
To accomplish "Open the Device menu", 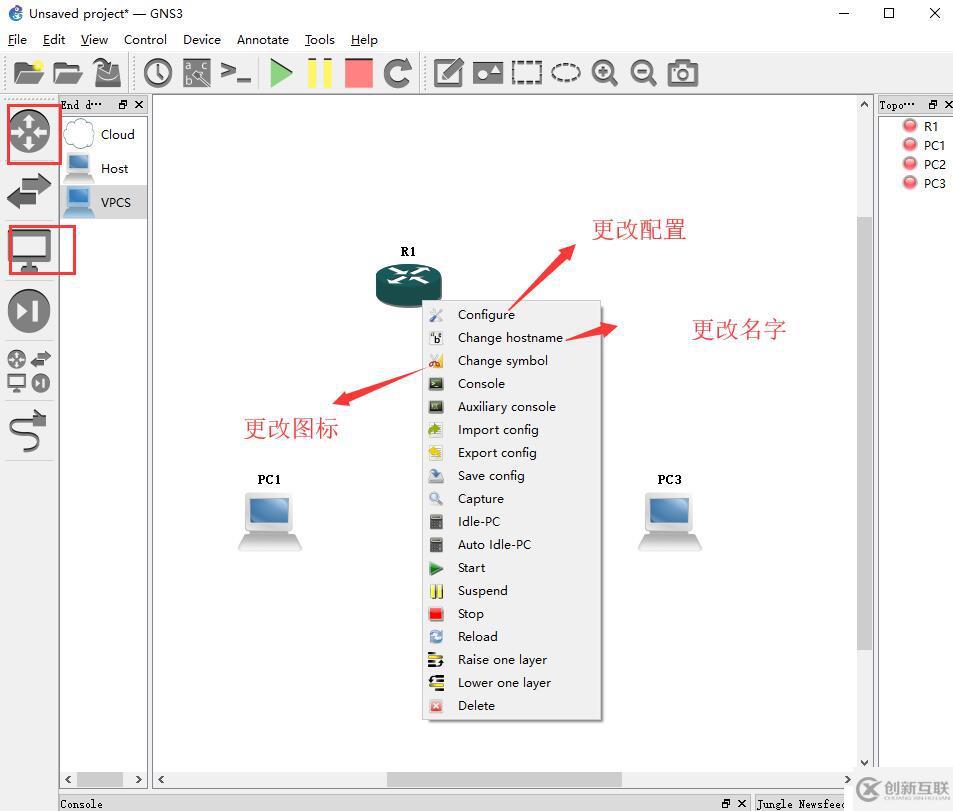I will coord(202,40).
